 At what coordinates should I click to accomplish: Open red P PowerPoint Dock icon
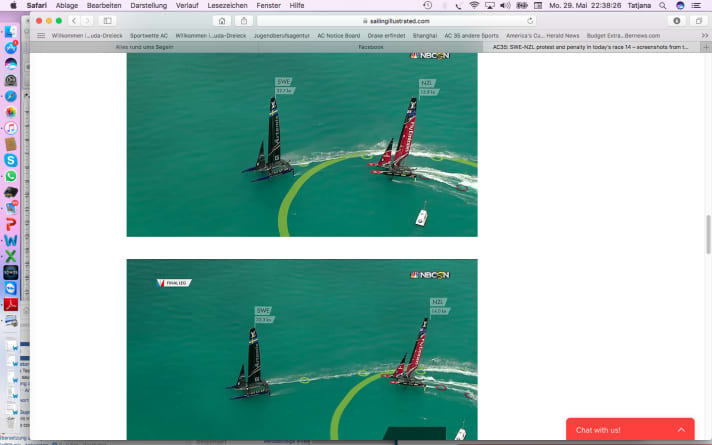coord(10,224)
